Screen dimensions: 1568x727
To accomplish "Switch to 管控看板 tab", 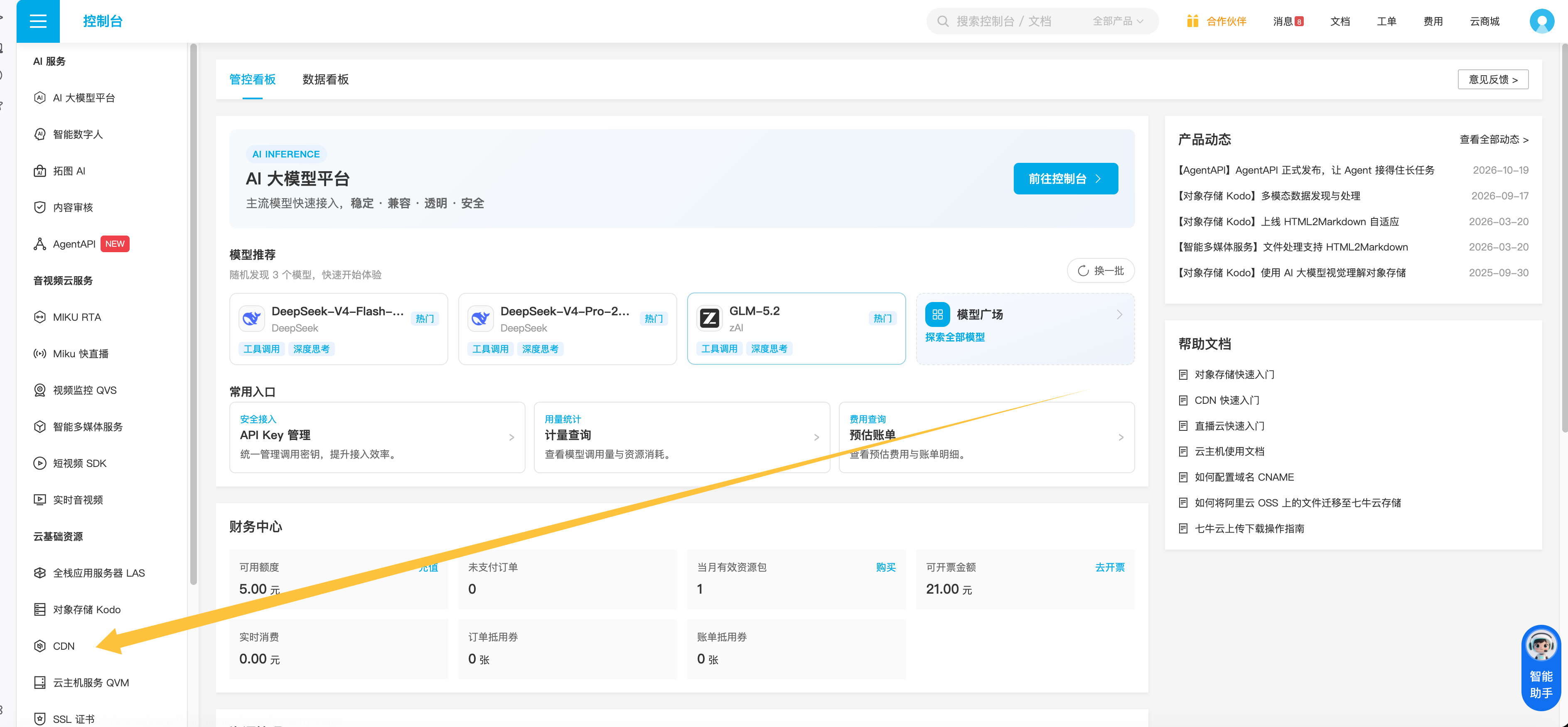I will coord(252,80).
